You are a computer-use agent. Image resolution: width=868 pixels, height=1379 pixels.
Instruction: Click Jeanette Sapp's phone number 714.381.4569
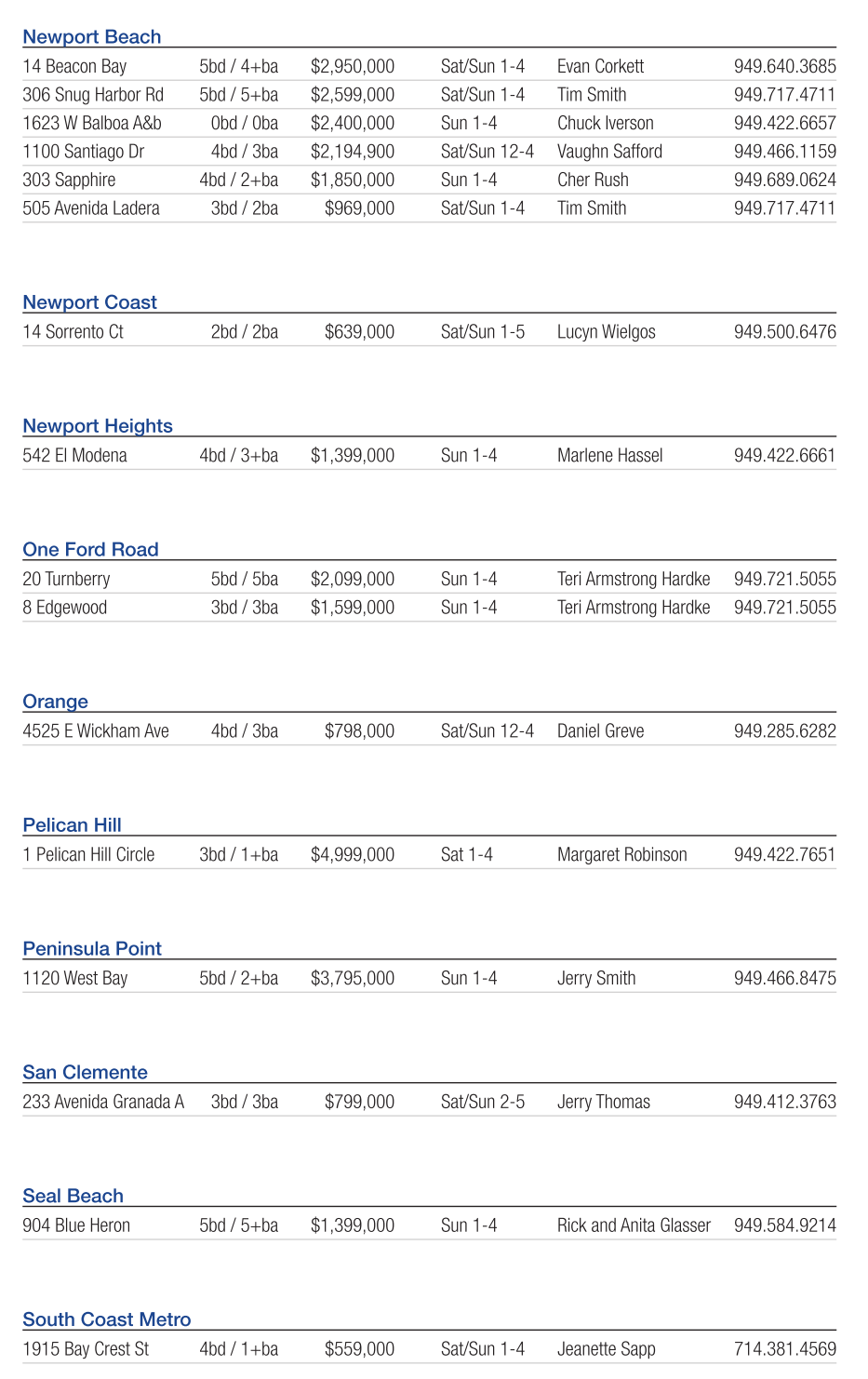[x=784, y=1349]
